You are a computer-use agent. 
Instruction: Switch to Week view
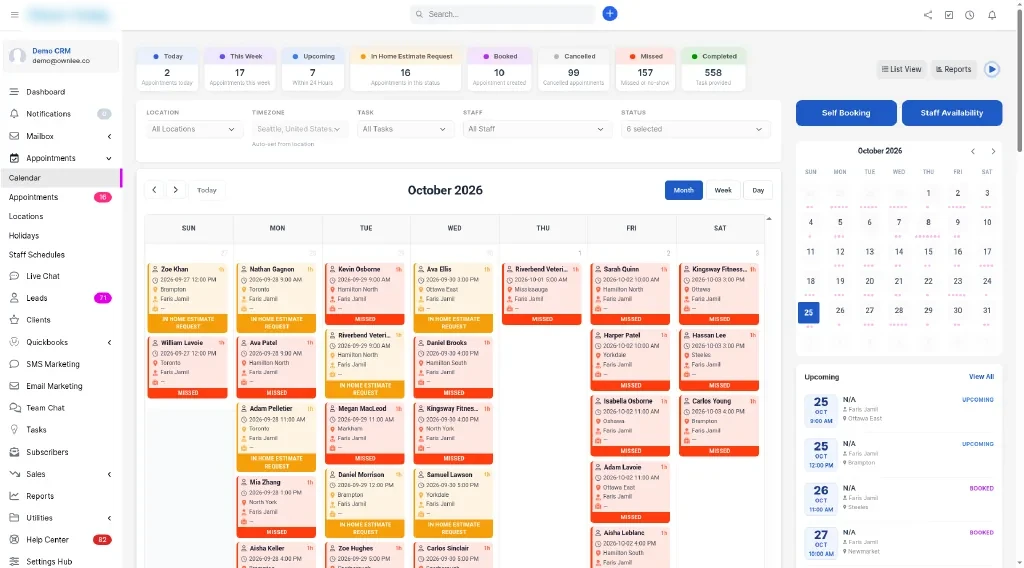tap(722, 190)
